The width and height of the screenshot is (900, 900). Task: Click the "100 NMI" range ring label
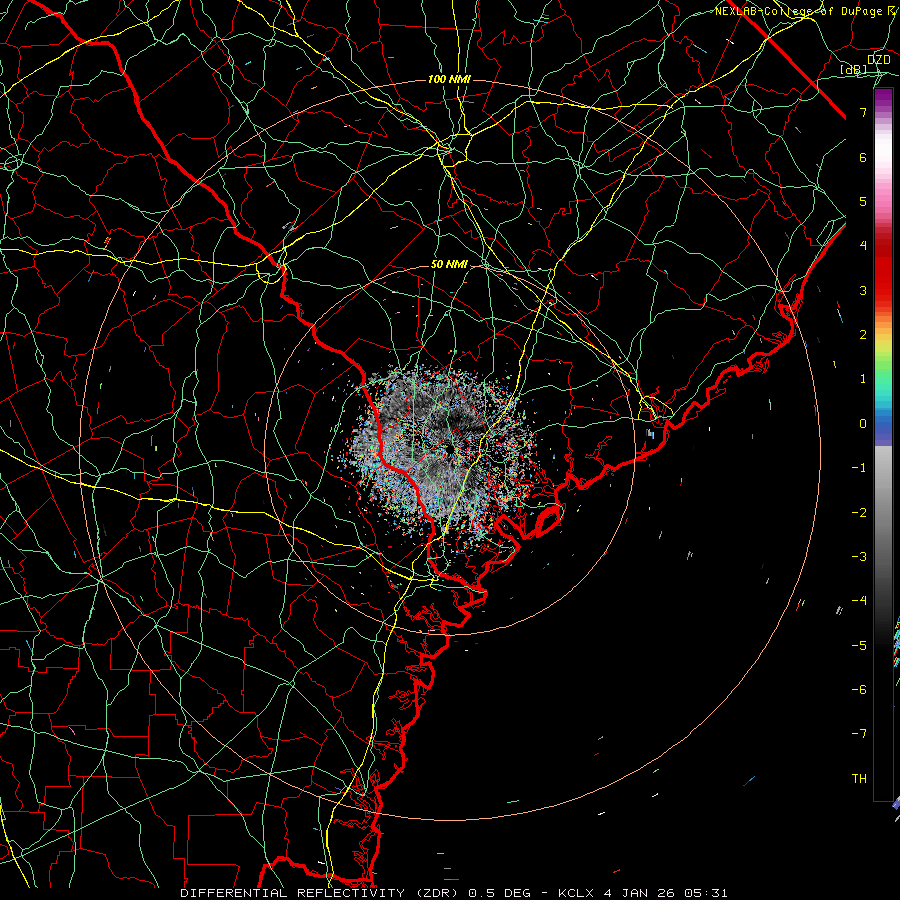449,79
